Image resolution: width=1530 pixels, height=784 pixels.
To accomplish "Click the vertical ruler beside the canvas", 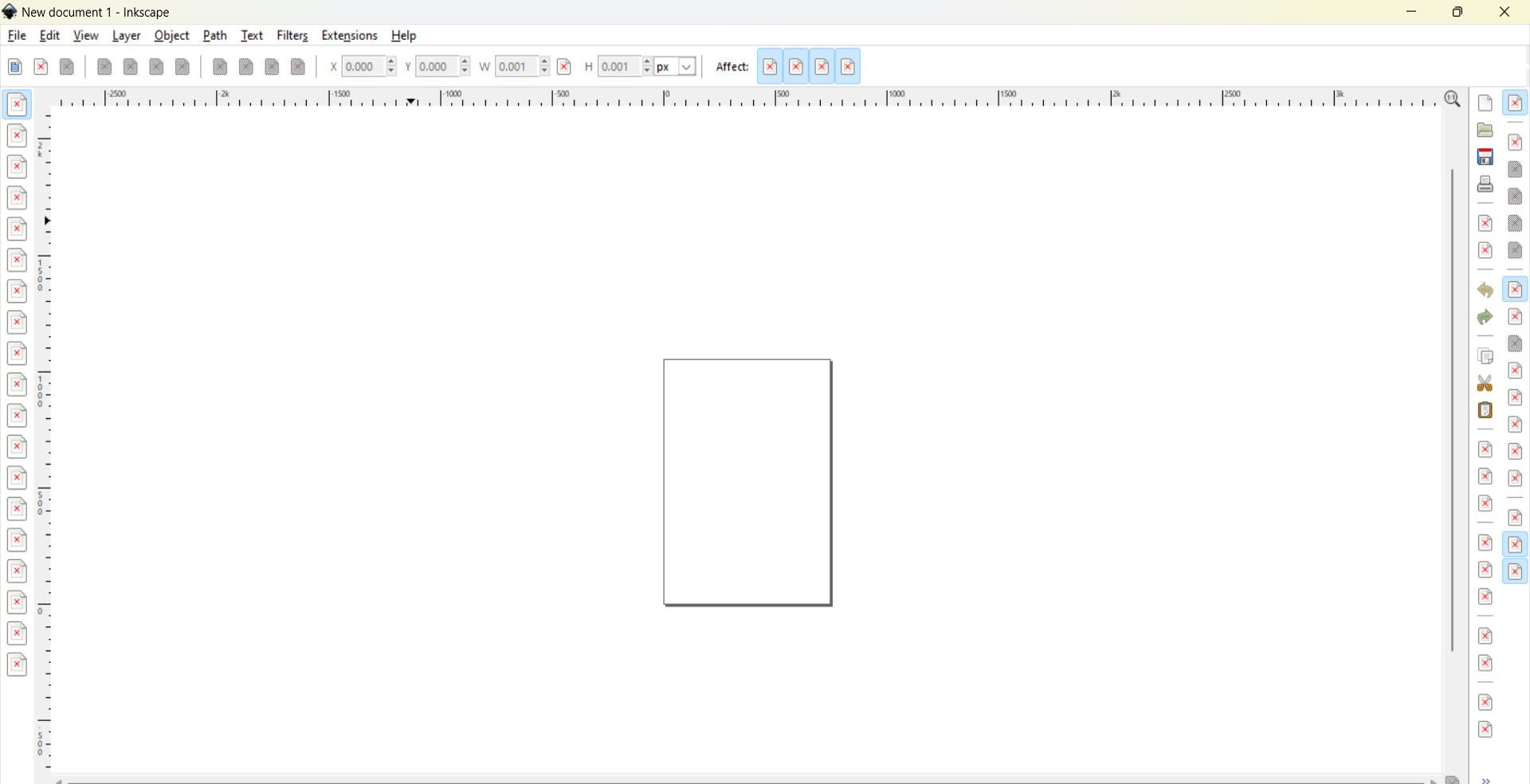I will coord(44,441).
